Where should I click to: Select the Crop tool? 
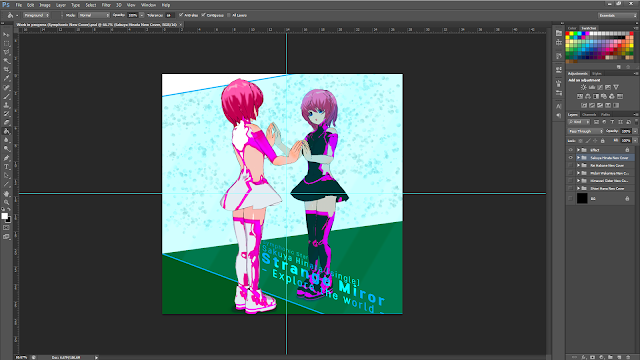7,69
